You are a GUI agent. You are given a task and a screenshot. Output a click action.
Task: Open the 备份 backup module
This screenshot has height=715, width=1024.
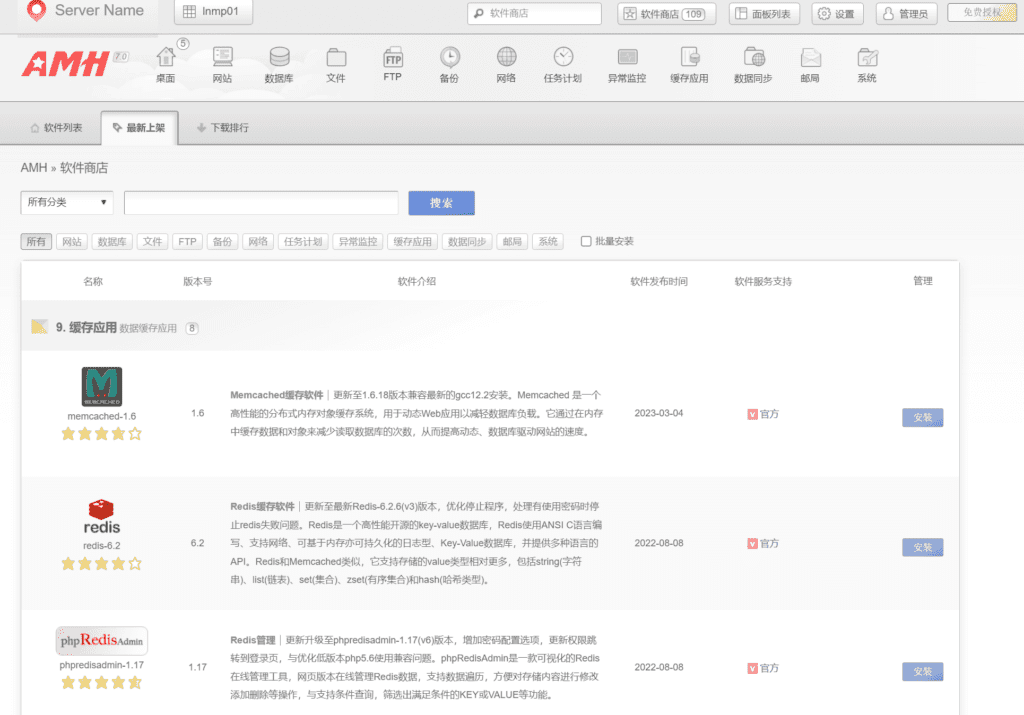point(449,65)
